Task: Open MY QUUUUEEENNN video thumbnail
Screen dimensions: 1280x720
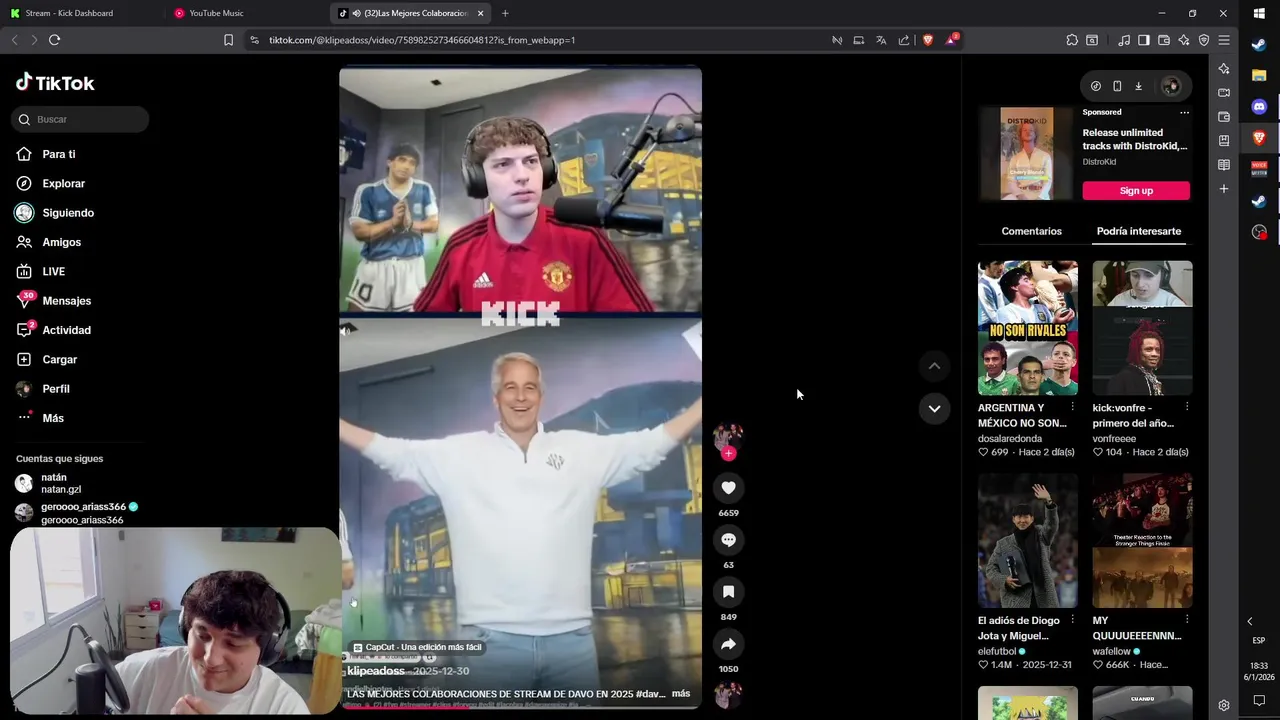Action: point(1142,541)
